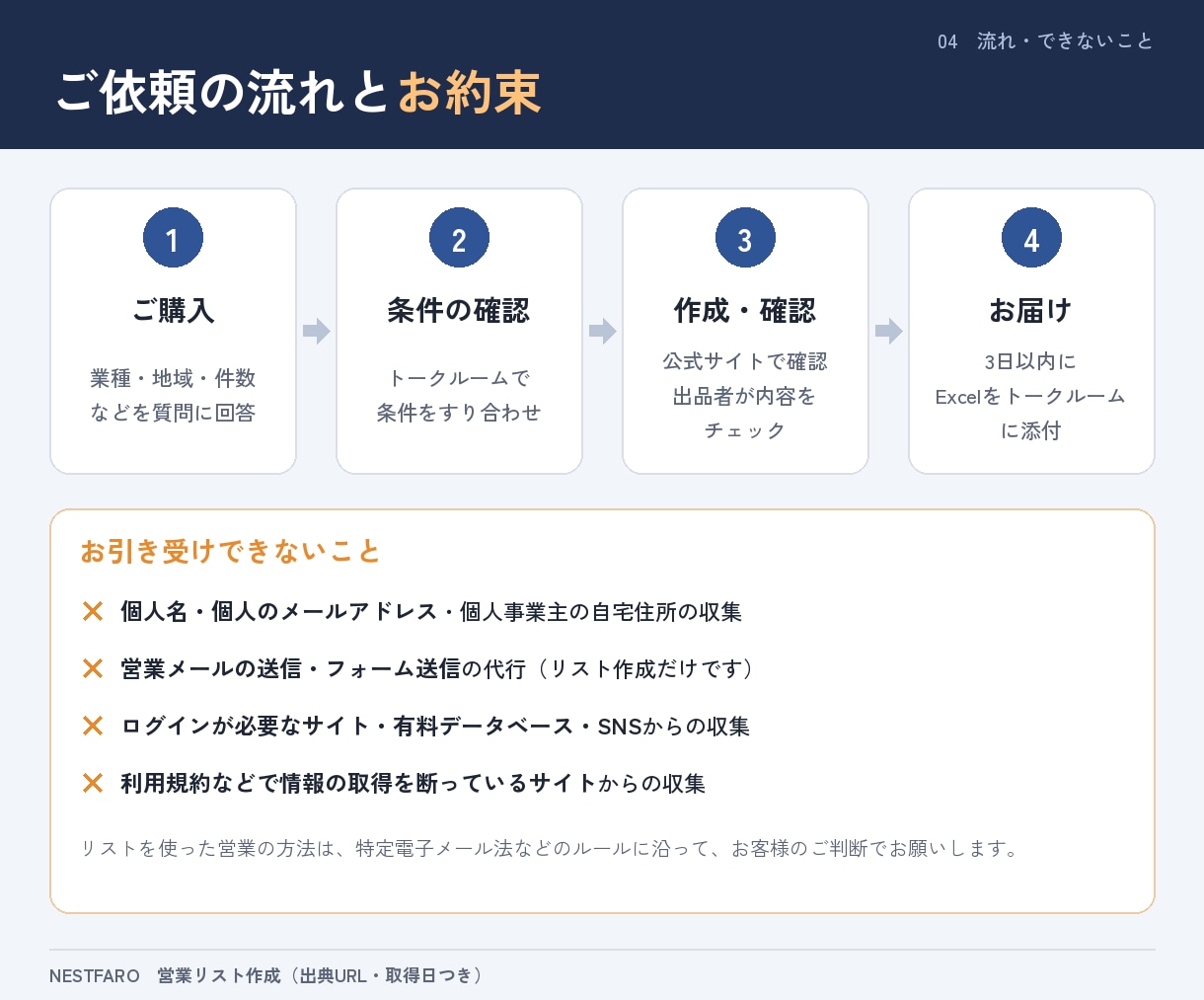Click text 個人名・個人のメールアドレス・個人事業主の自宅住所の収集
The height and width of the screenshot is (1000, 1204).
pyautogui.click(x=431, y=612)
